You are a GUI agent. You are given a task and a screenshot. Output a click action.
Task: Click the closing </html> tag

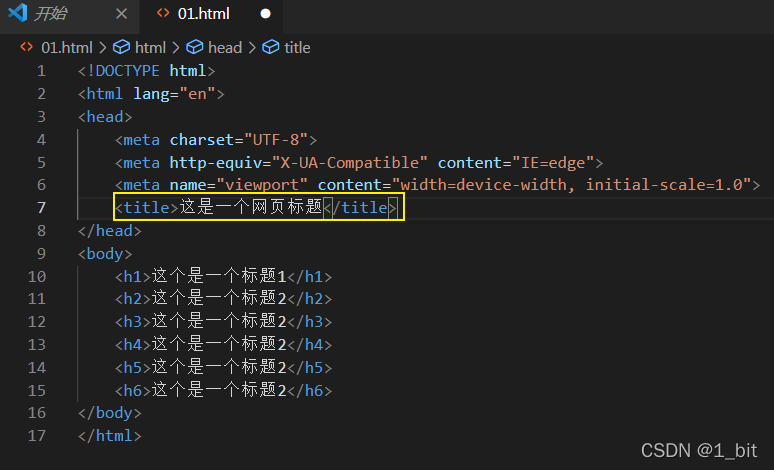[x=110, y=436]
